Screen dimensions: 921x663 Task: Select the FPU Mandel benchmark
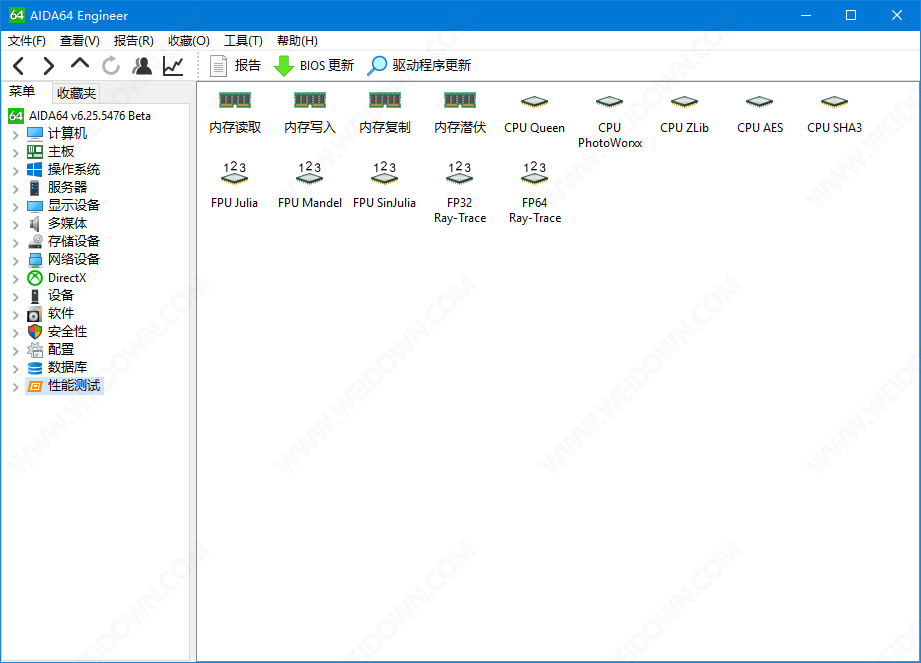310,185
